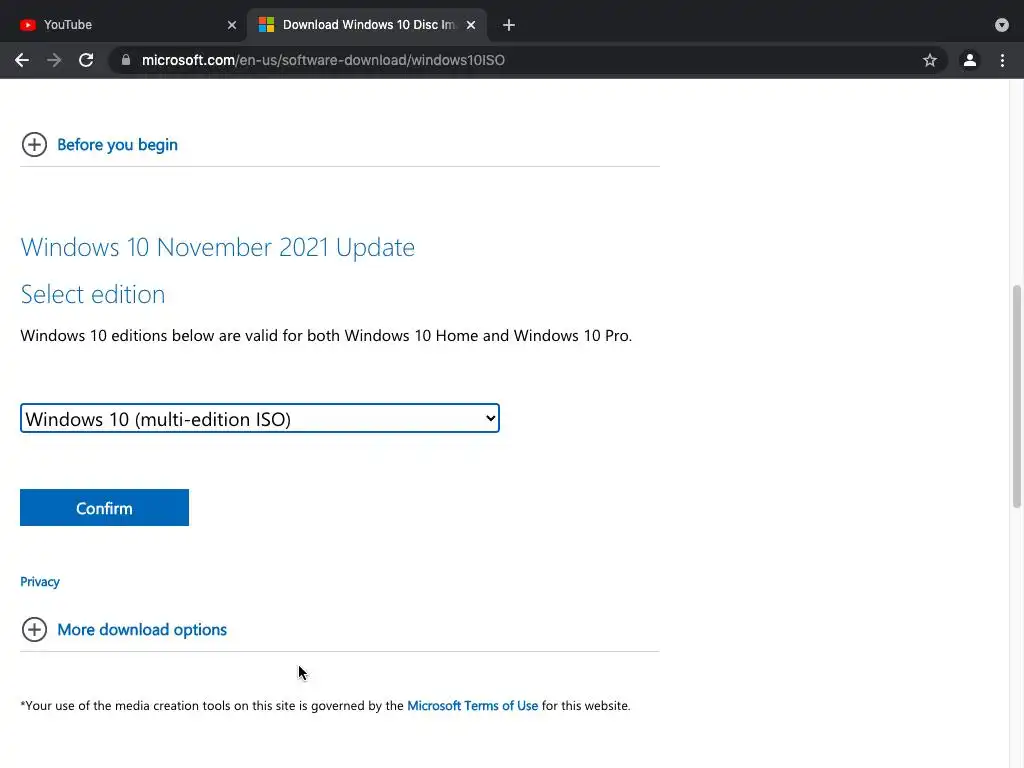Open the Windows 10 edition dropdown
Screen dimensions: 1024x768
pos(260,418)
